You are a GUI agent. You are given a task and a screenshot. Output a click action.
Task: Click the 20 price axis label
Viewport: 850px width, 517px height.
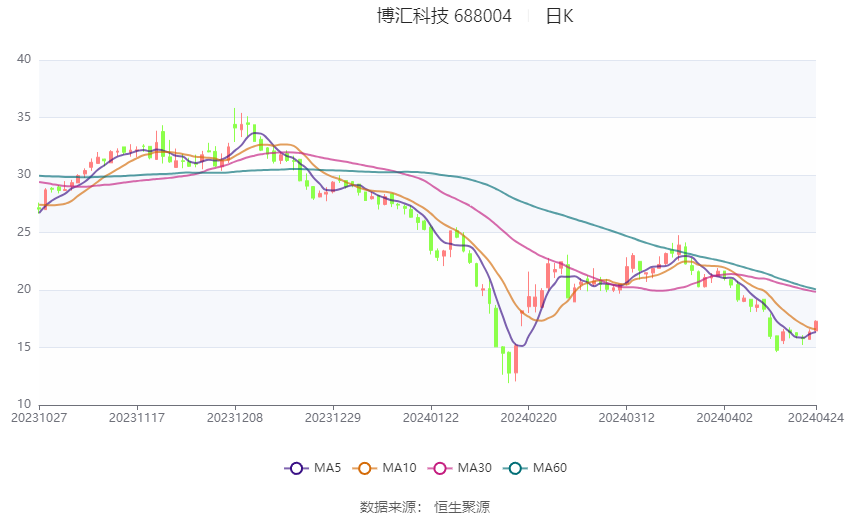click(24, 289)
